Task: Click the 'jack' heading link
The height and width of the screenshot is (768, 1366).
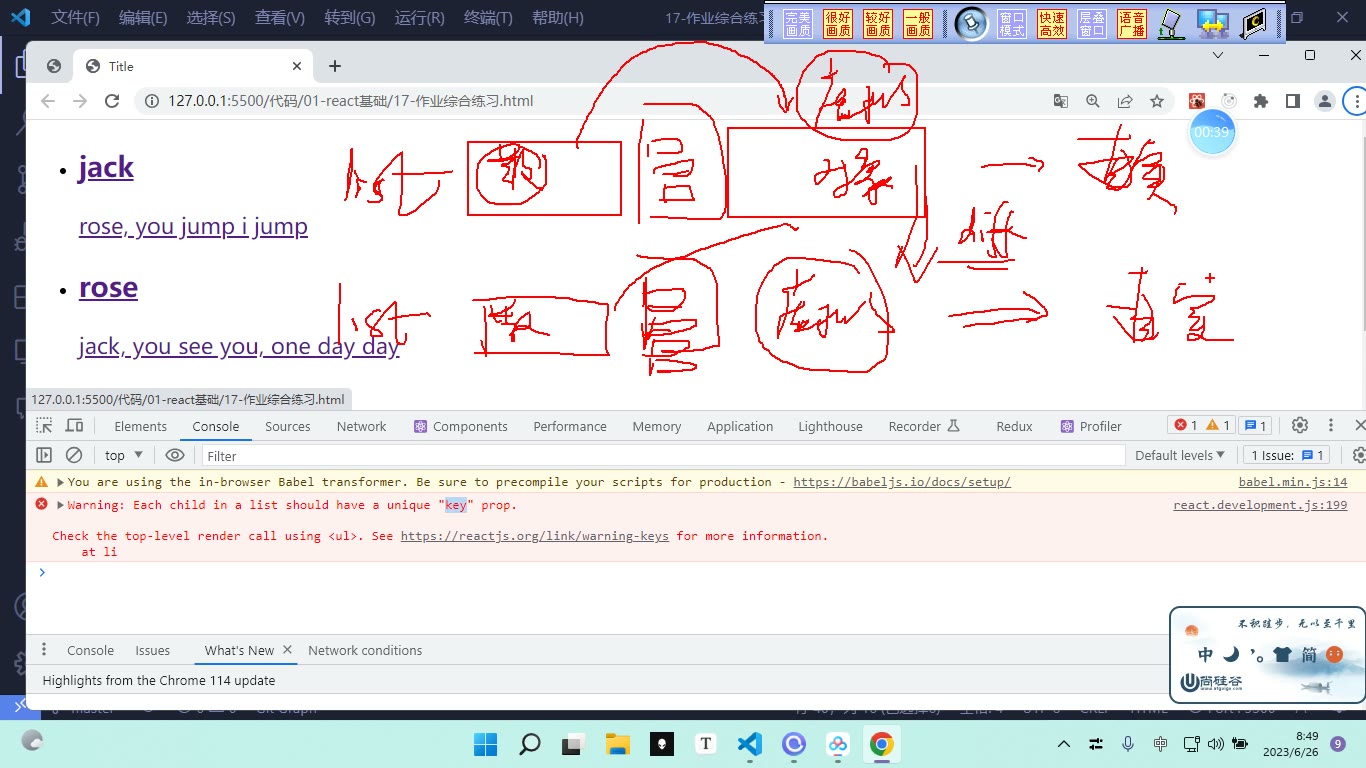Action: tap(106, 167)
